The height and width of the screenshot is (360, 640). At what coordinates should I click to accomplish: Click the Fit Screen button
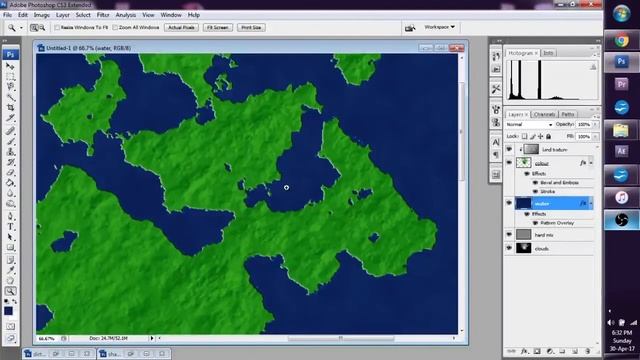tap(218, 27)
